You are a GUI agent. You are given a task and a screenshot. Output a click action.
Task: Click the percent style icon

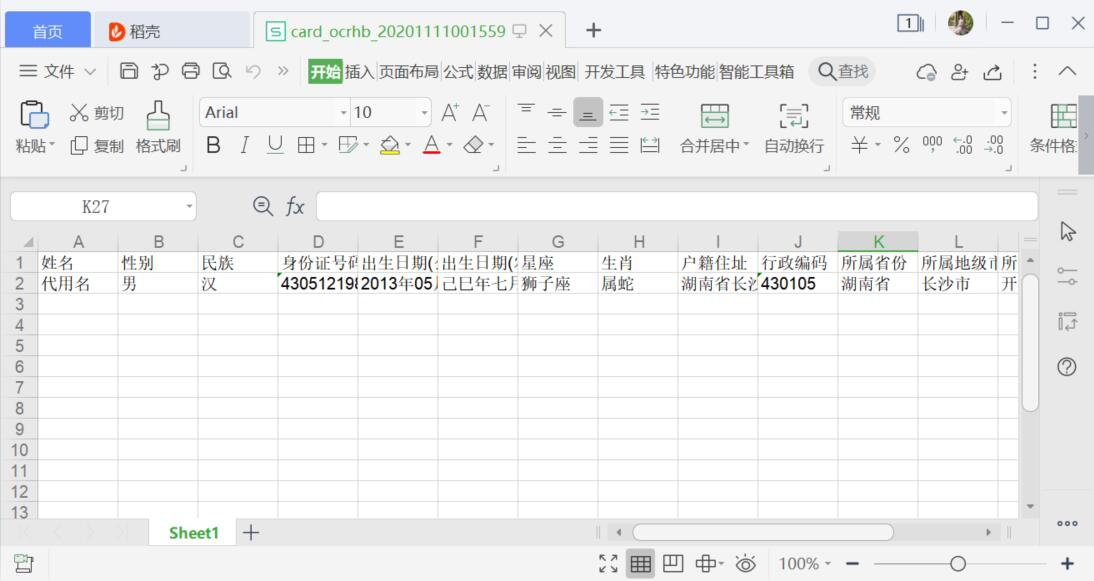click(x=901, y=145)
